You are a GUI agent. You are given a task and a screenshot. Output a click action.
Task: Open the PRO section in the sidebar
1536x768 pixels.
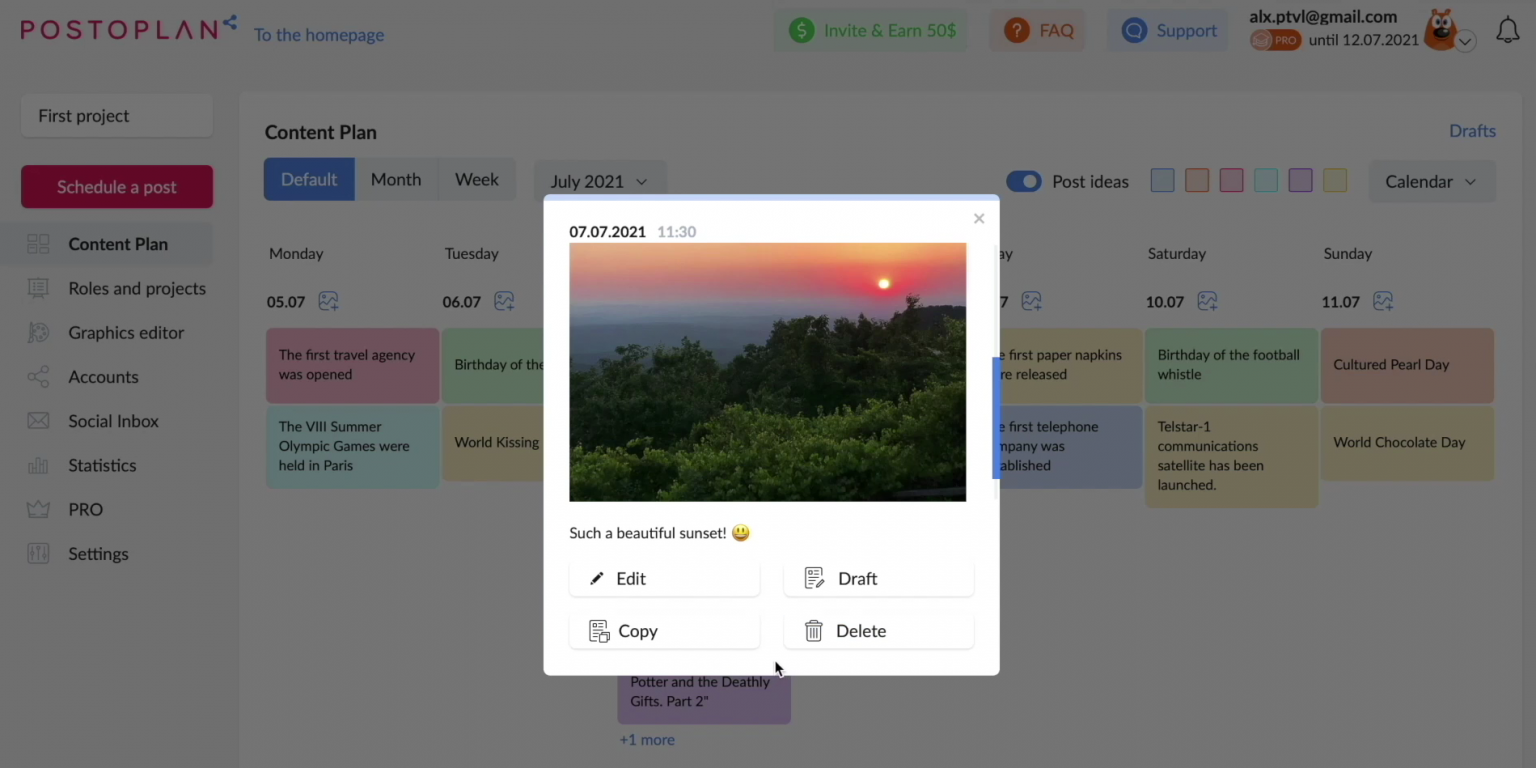85,509
